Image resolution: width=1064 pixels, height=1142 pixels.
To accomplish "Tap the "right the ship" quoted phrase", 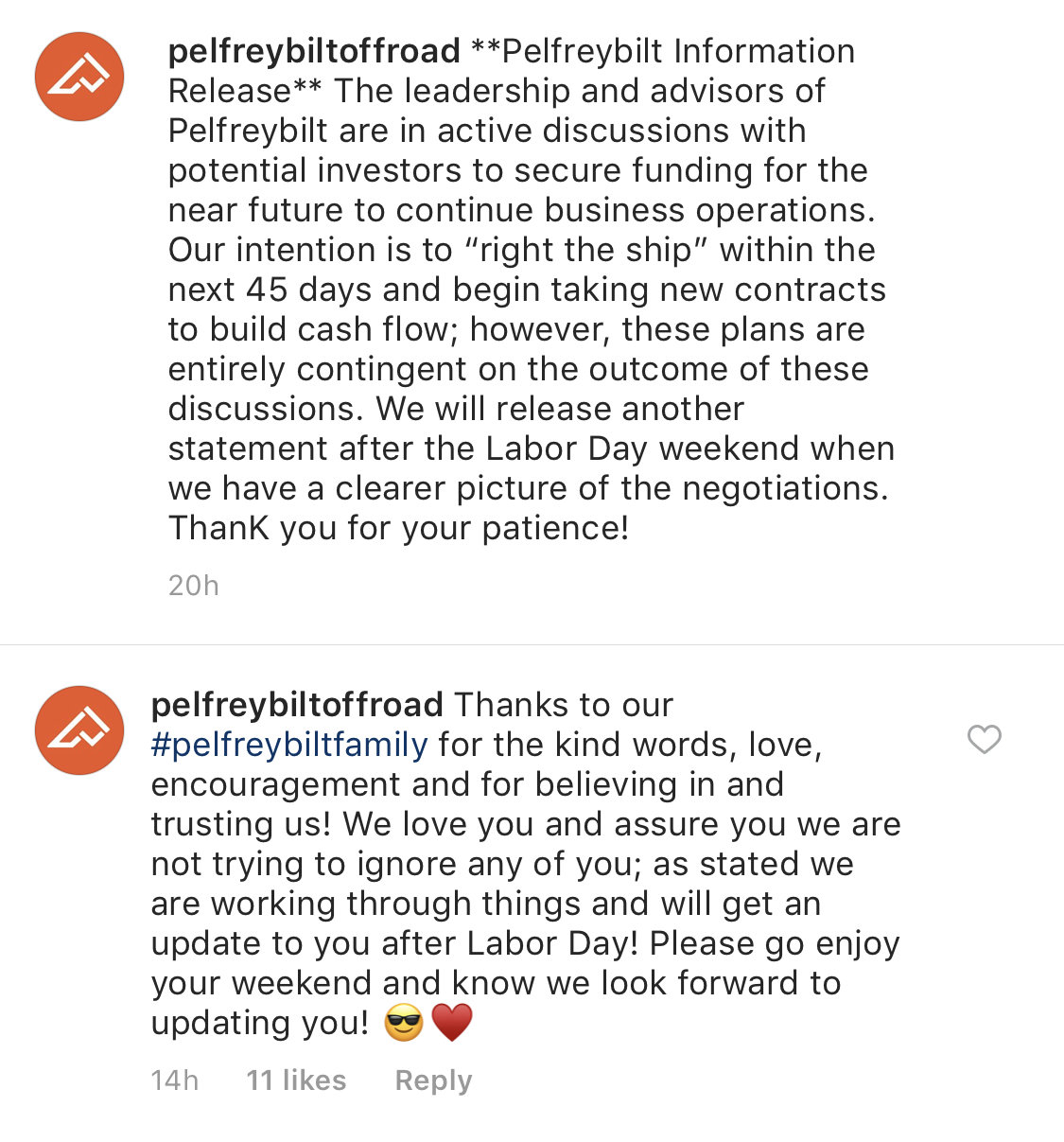I will click(586, 250).
